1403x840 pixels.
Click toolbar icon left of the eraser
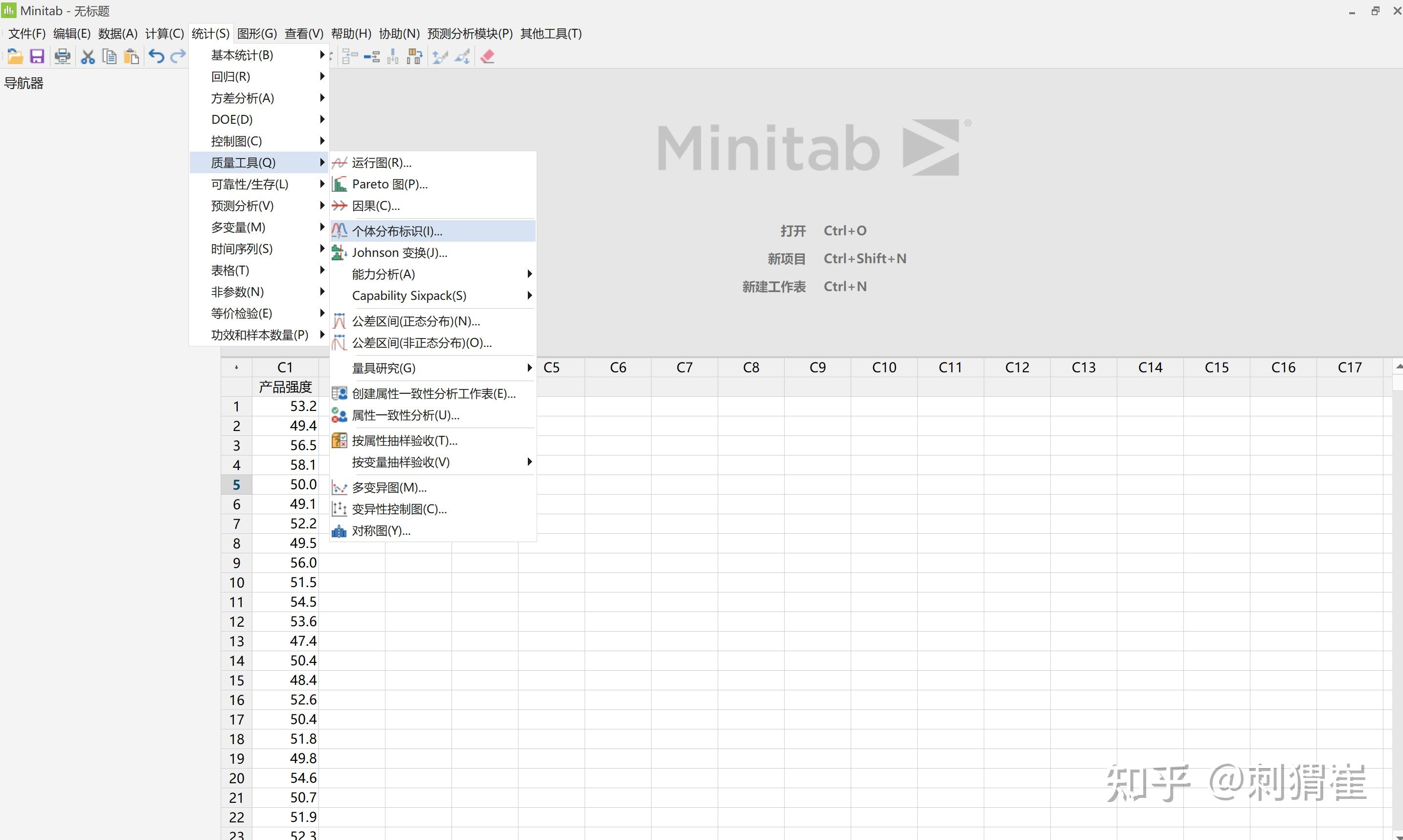point(462,57)
